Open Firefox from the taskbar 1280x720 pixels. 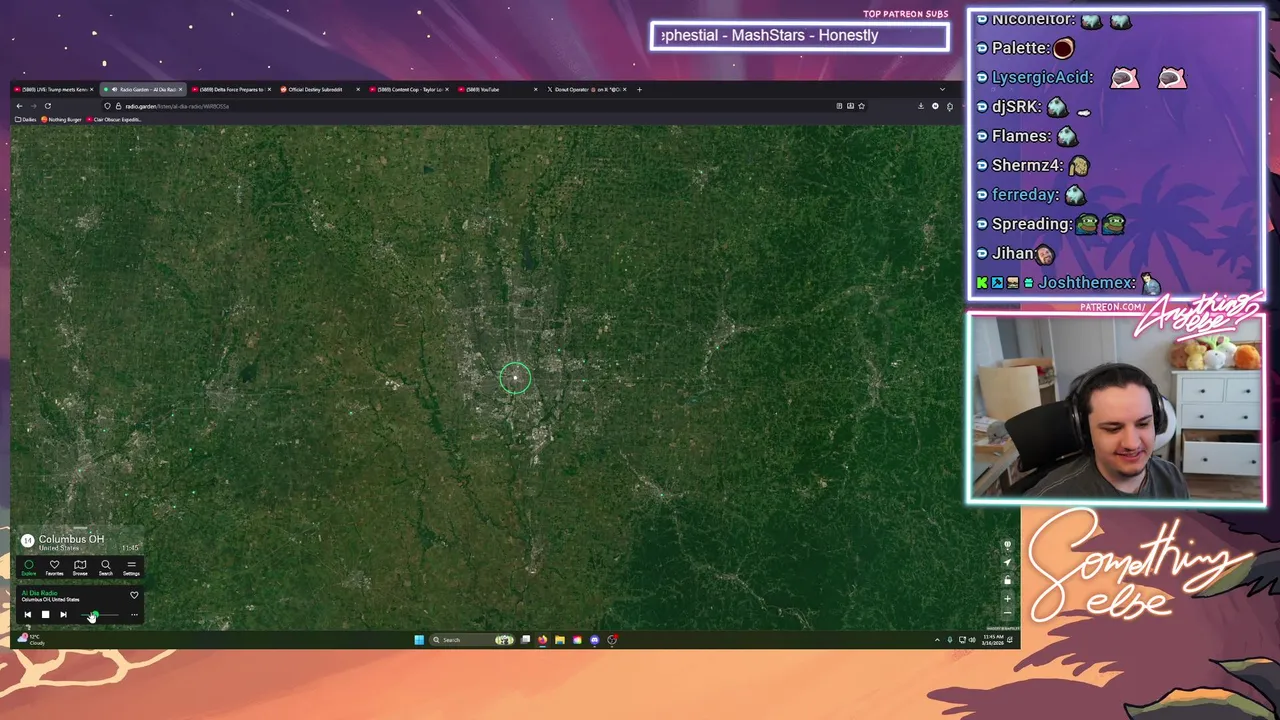pyautogui.click(x=542, y=640)
